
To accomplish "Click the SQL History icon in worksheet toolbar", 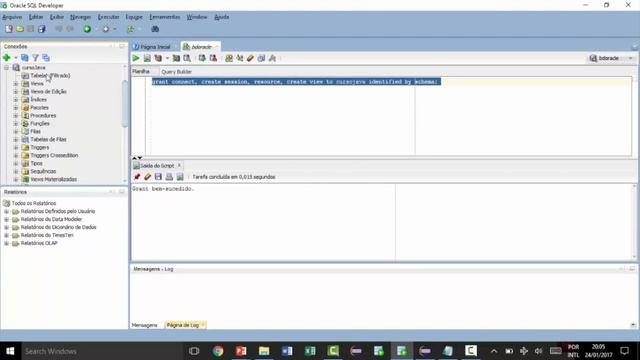I will click(261, 58).
